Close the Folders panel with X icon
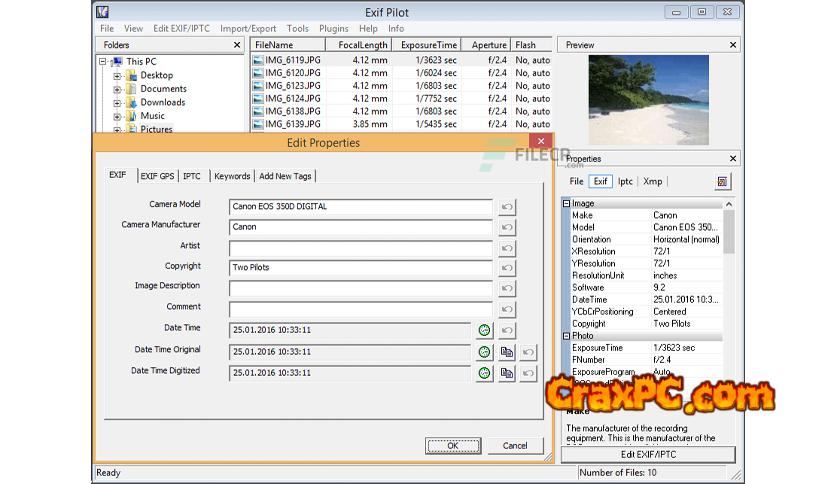The height and width of the screenshot is (484, 836). pos(237,45)
